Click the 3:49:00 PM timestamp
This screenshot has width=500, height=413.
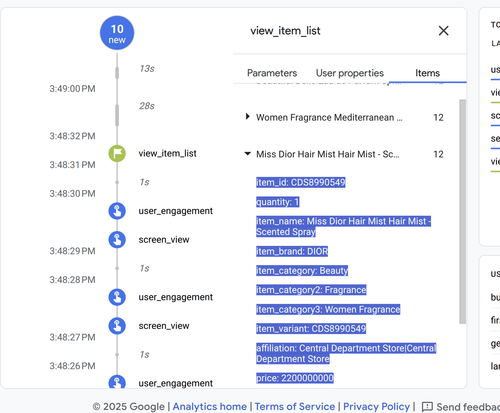(72, 89)
